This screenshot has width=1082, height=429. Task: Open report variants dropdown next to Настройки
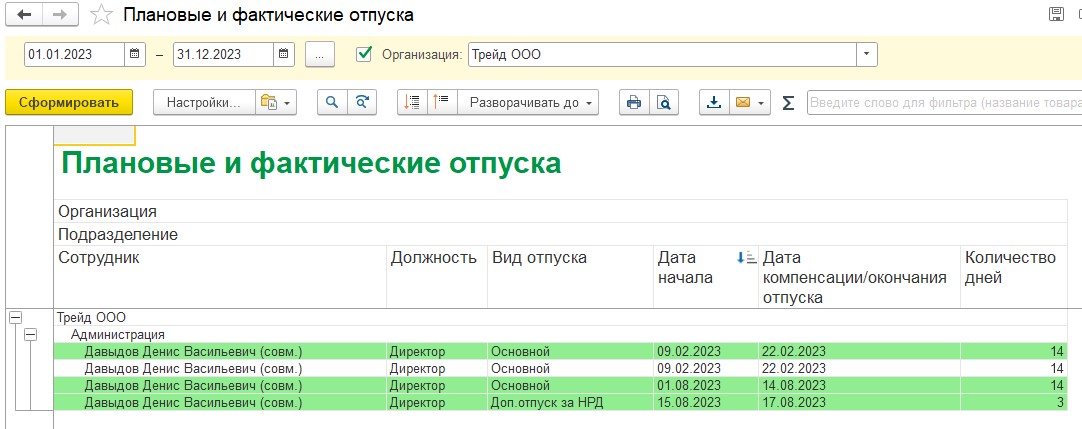[276, 103]
